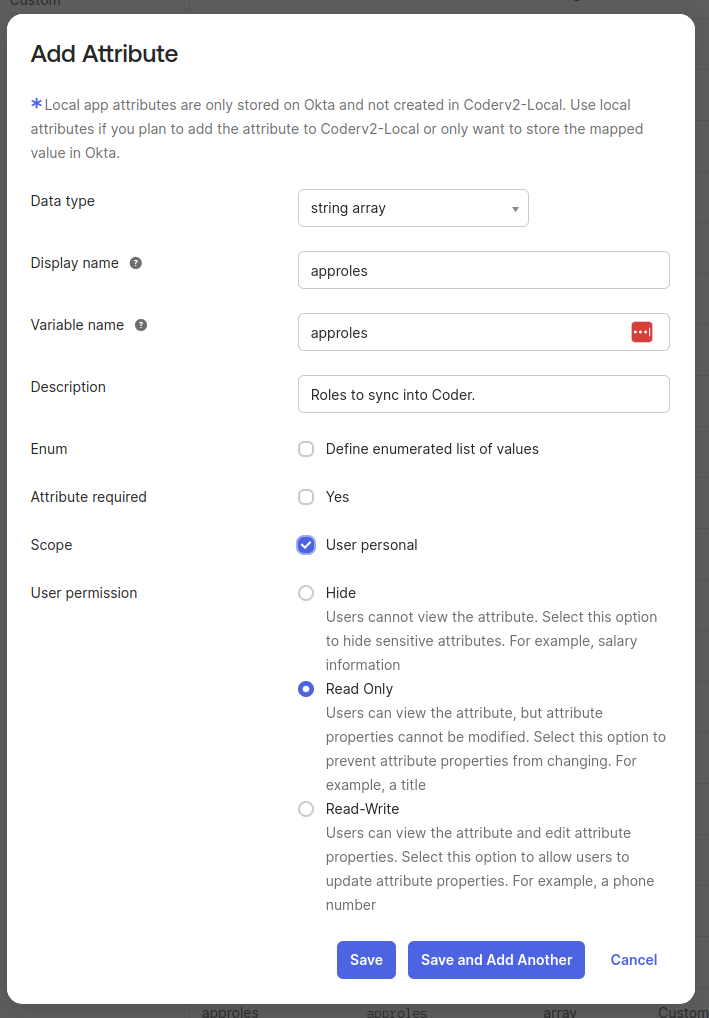Viewport: 709px width, 1018px height.
Task: Enable the Define enumerated list of values checkbox
Action: [305, 449]
